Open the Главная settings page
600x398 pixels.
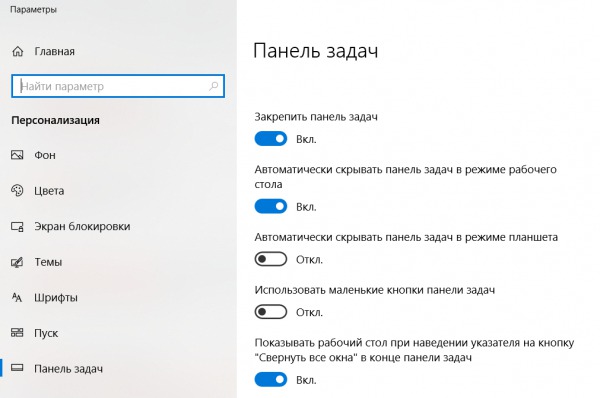(54, 51)
